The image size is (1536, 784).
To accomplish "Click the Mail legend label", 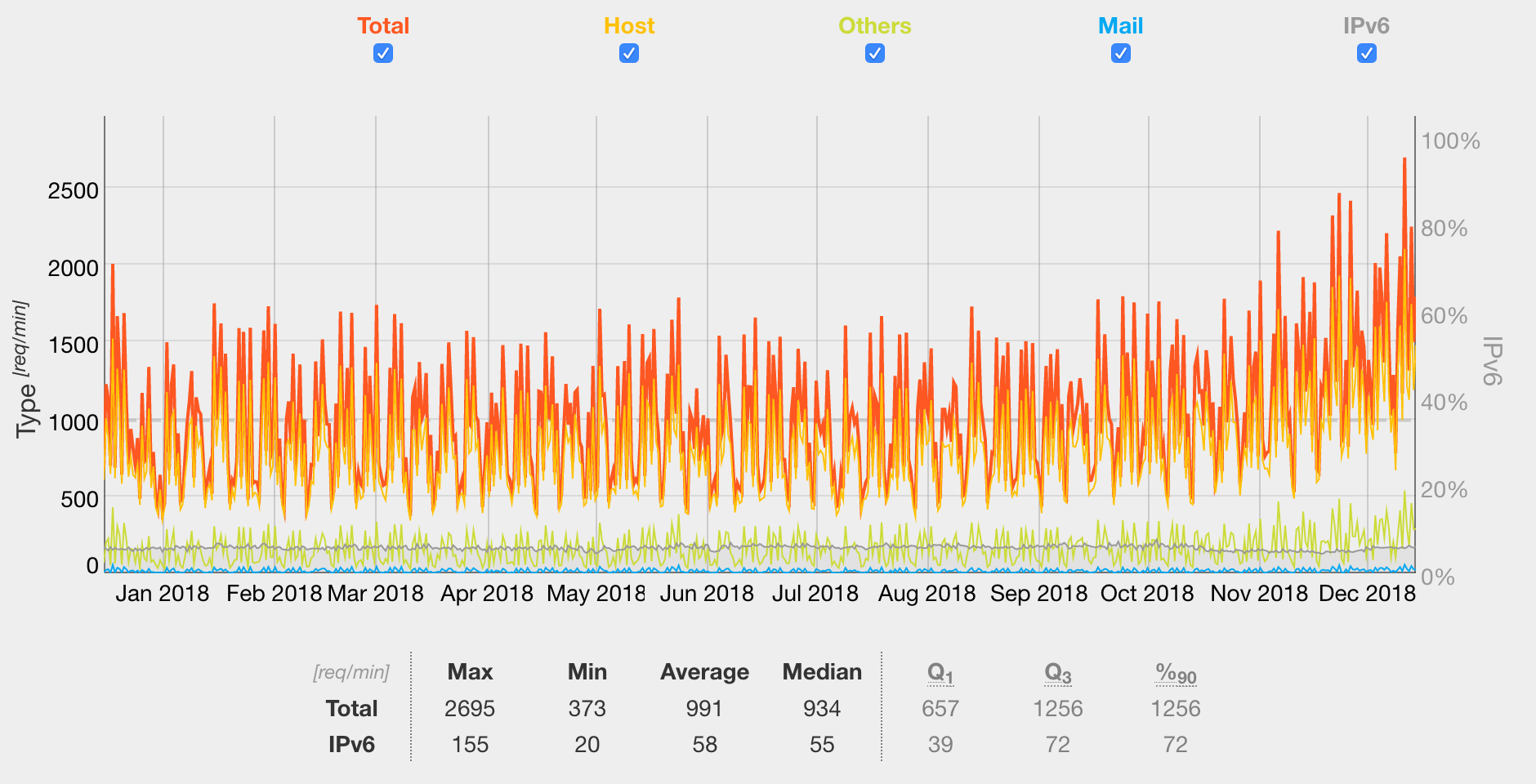I will click(x=1121, y=26).
